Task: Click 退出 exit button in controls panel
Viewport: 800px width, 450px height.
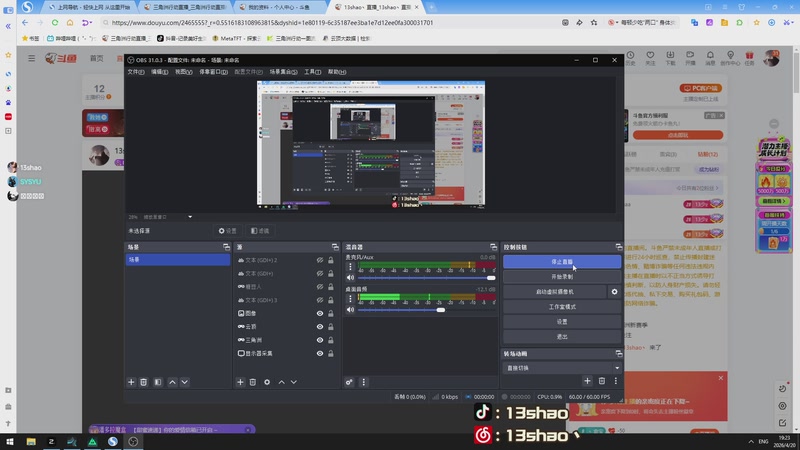Action: point(562,337)
